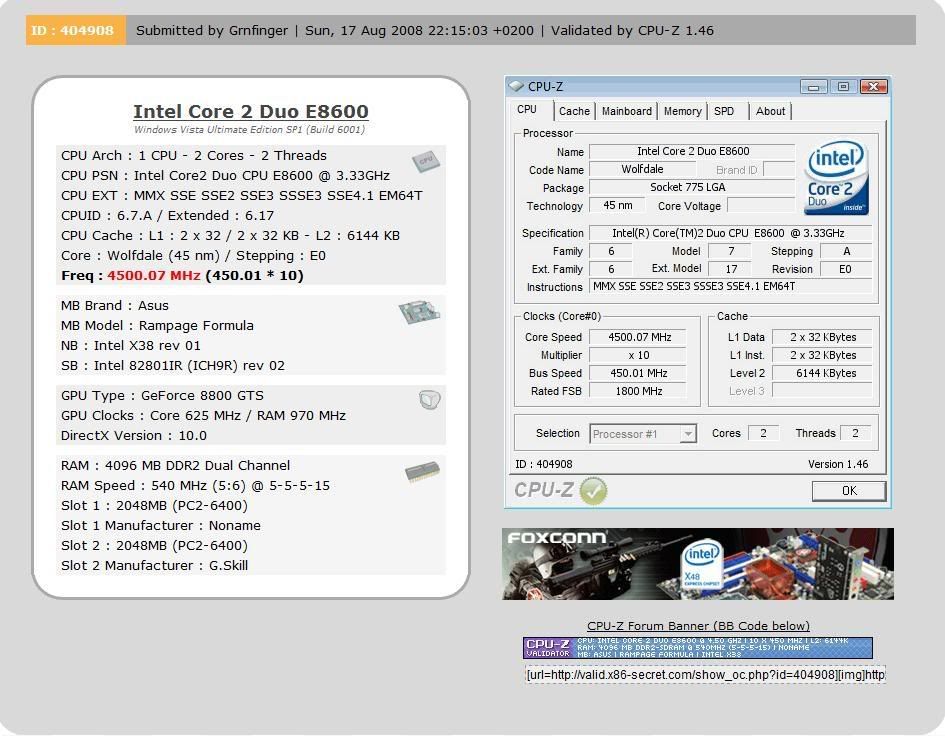Click the Version 1.46 label in CPU-Z

[x=838, y=464]
